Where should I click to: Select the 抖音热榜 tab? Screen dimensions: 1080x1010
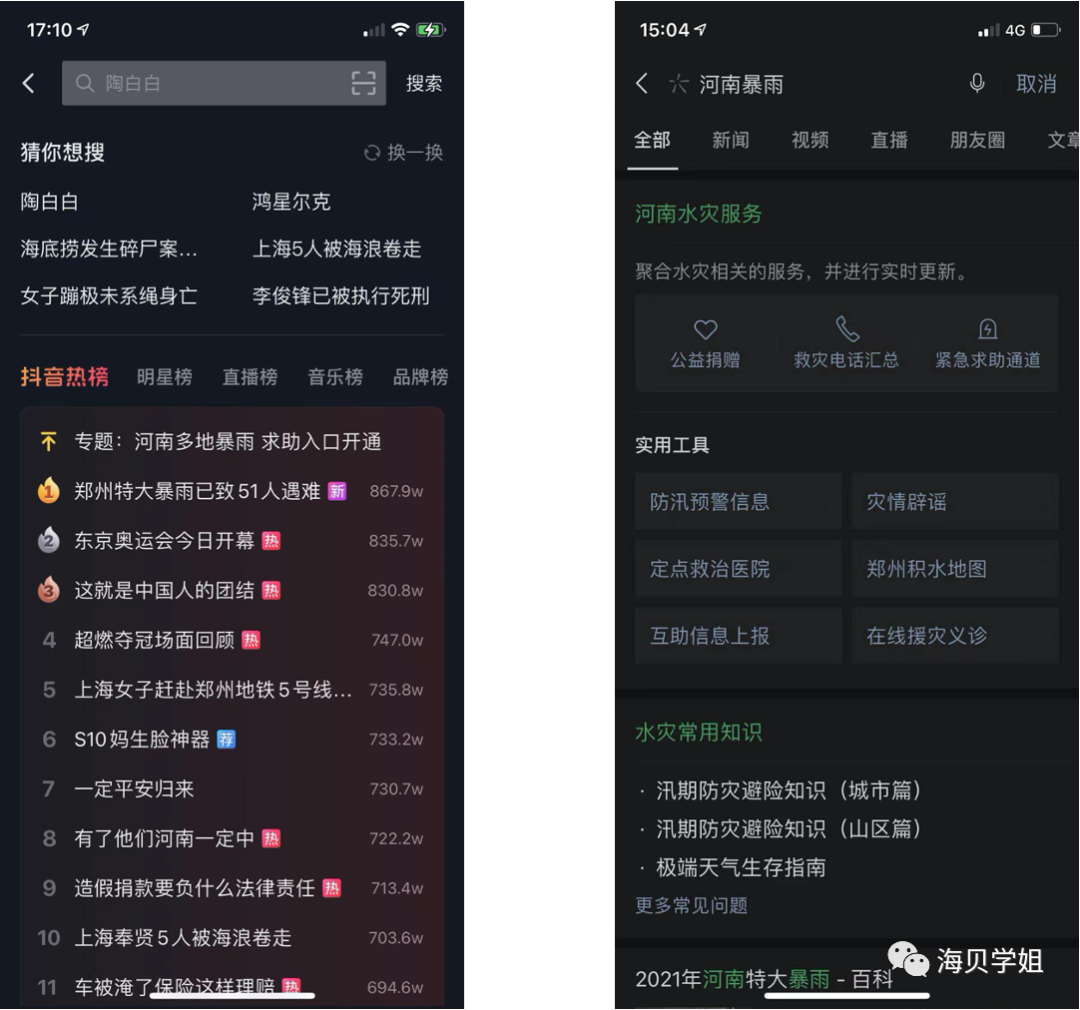pyautogui.click(x=65, y=377)
